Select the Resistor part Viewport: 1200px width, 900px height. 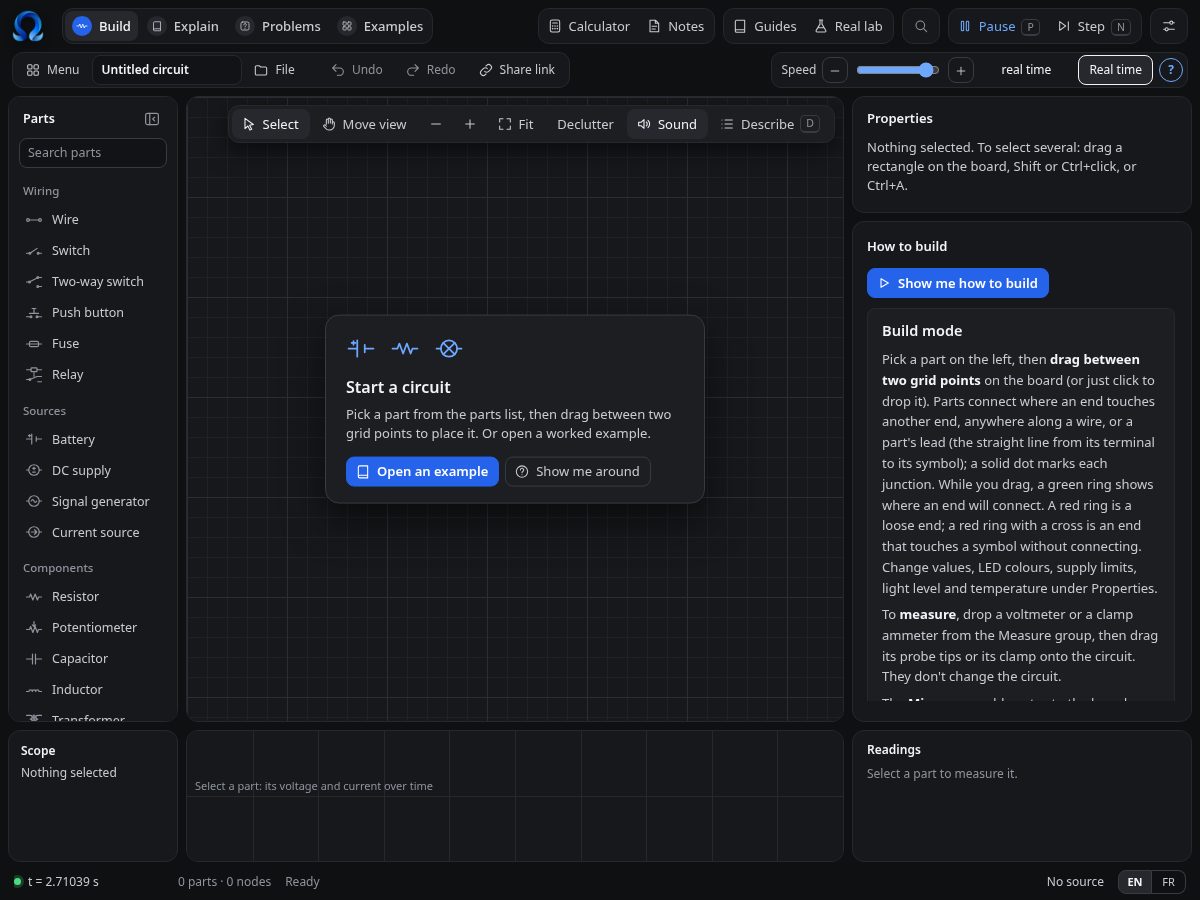93,596
